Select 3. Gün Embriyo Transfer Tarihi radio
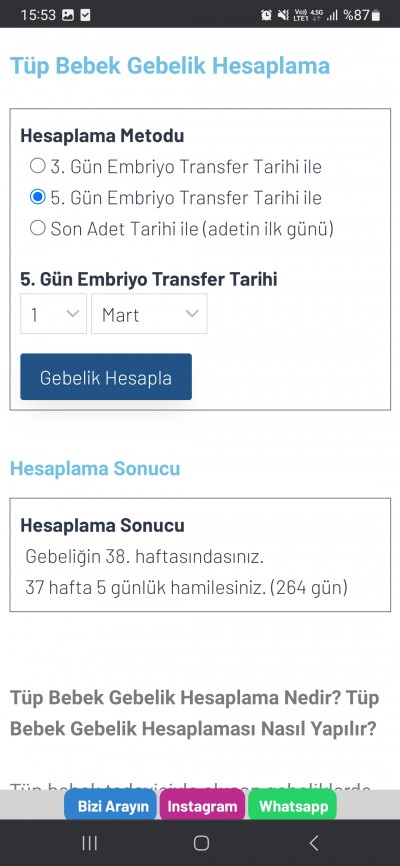 38,166
